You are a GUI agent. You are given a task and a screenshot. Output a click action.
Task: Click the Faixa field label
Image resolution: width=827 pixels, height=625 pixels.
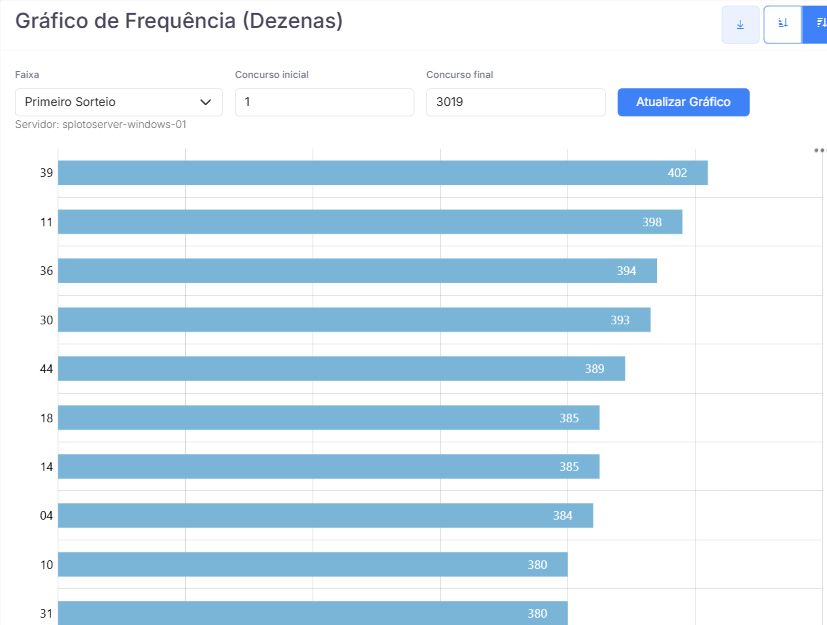click(27, 74)
